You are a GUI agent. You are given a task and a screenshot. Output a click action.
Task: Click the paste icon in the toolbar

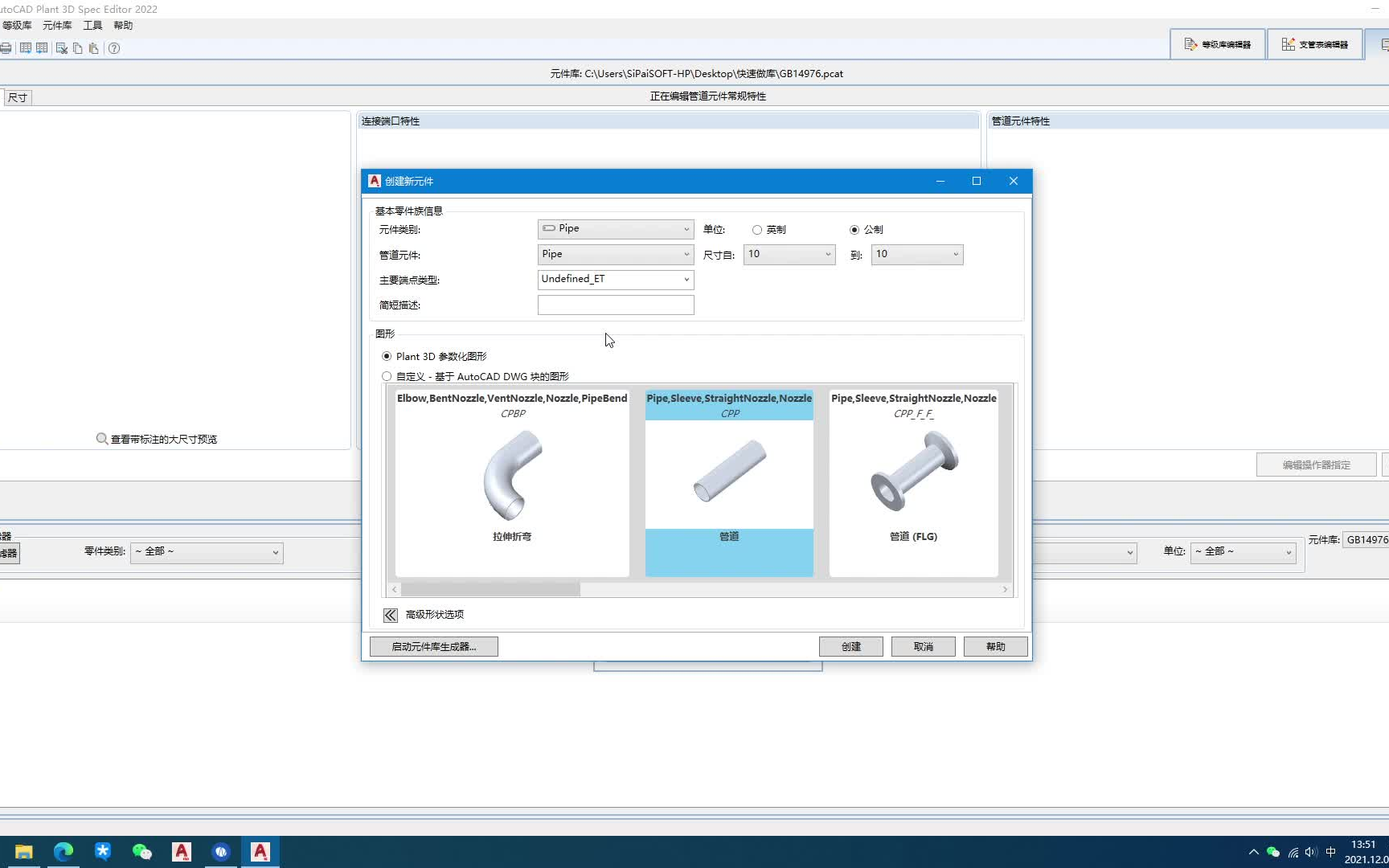click(94, 48)
